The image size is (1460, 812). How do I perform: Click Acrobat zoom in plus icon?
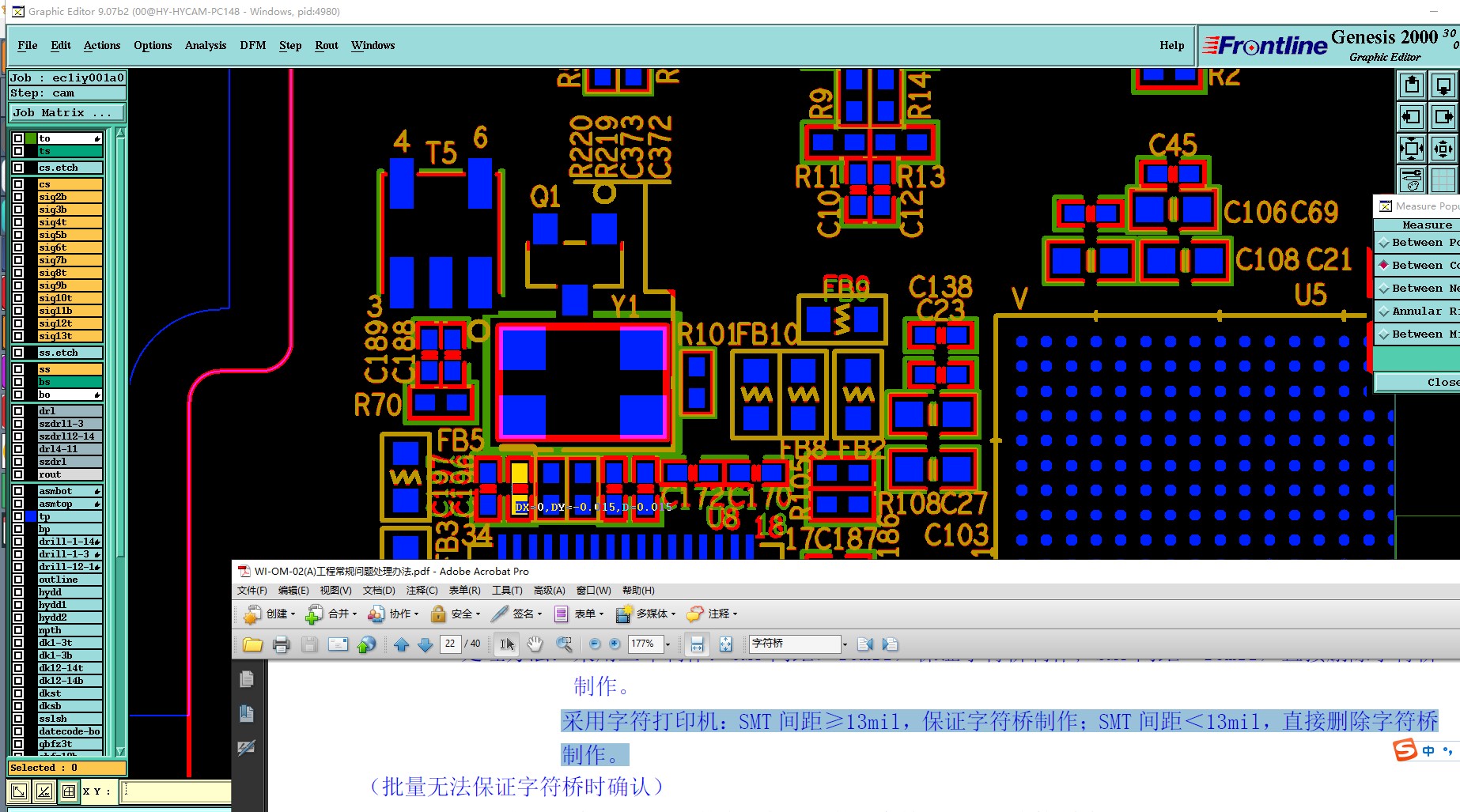(x=615, y=644)
